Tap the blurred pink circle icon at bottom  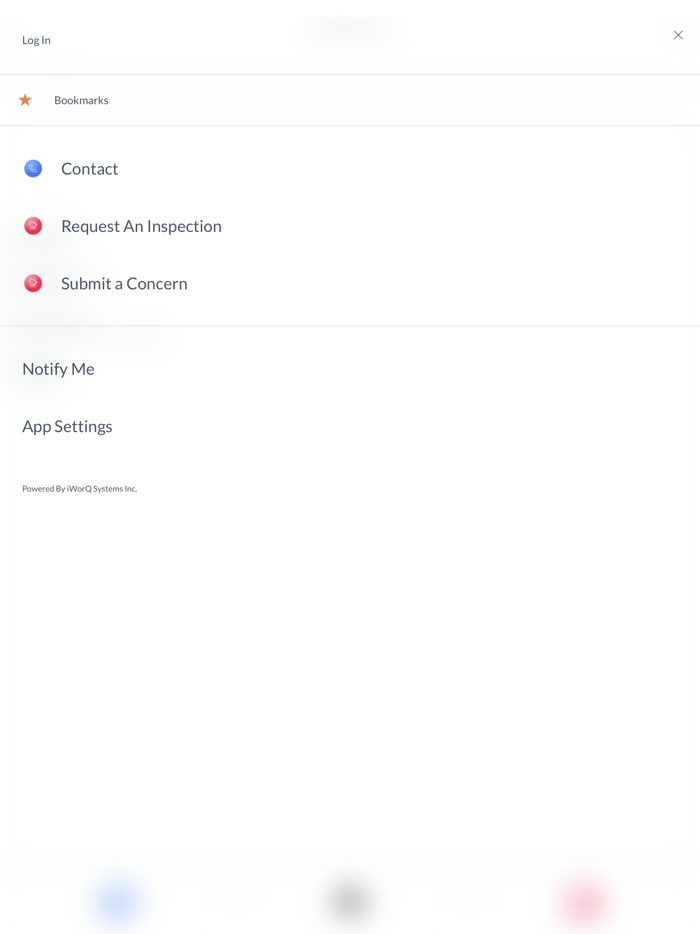click(x=583, y=902)
